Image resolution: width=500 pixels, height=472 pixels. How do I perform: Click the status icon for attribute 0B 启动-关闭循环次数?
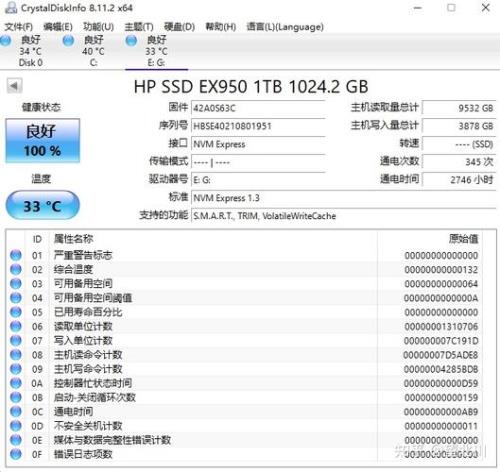[16, 397]
